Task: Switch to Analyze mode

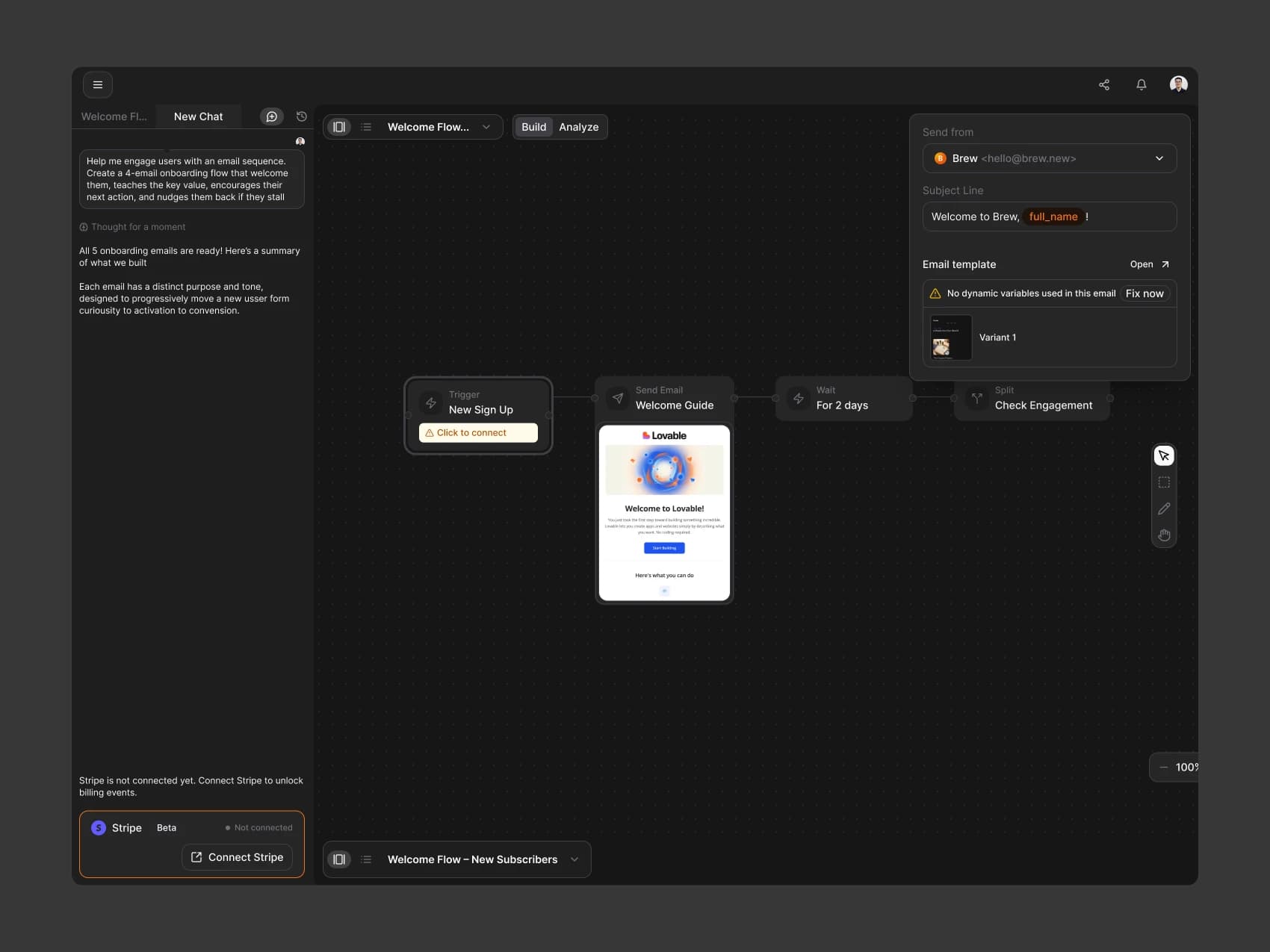Action: pyautogui.click(x=579, y=127)
